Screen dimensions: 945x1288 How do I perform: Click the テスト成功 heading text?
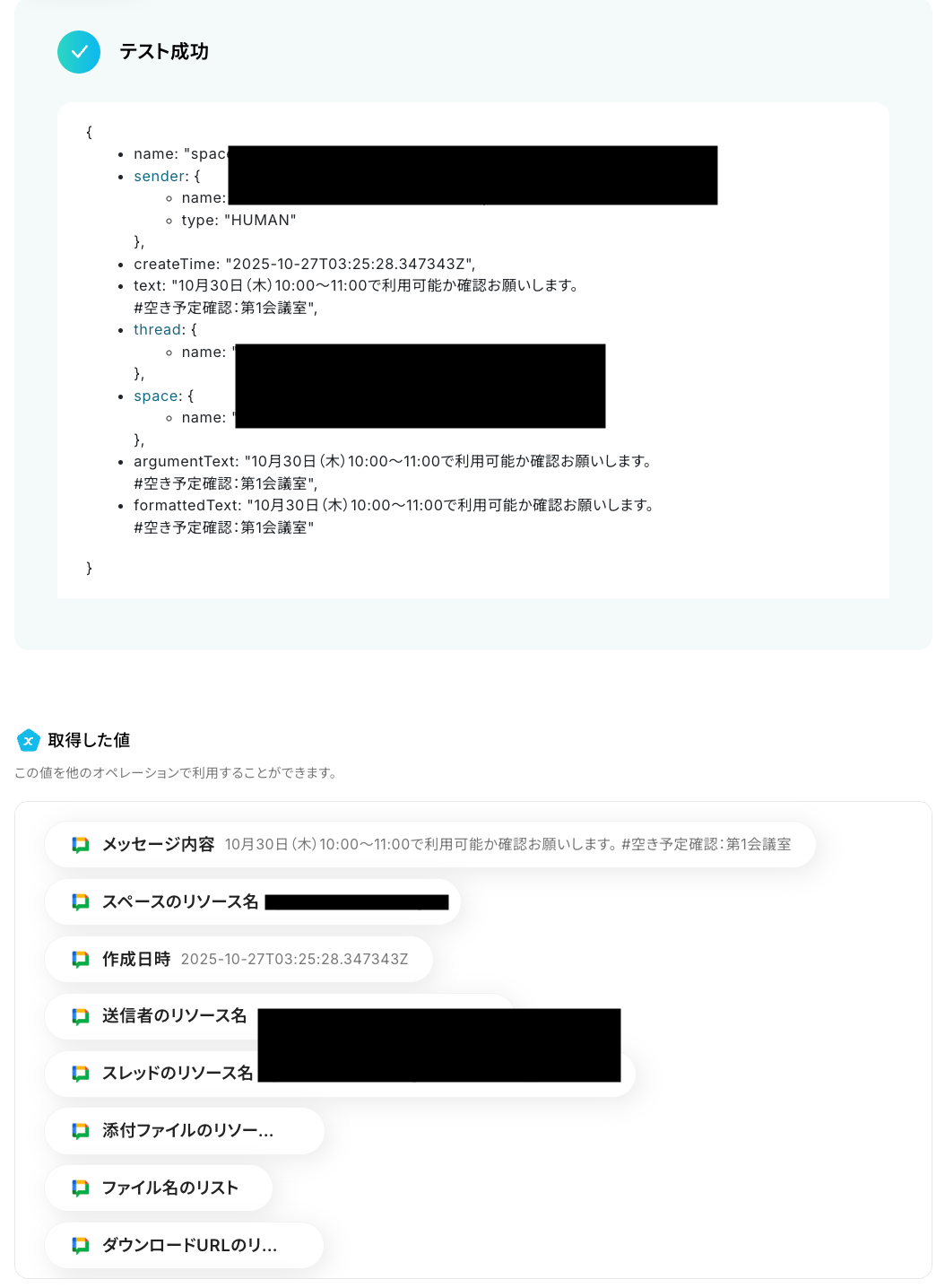164,52
